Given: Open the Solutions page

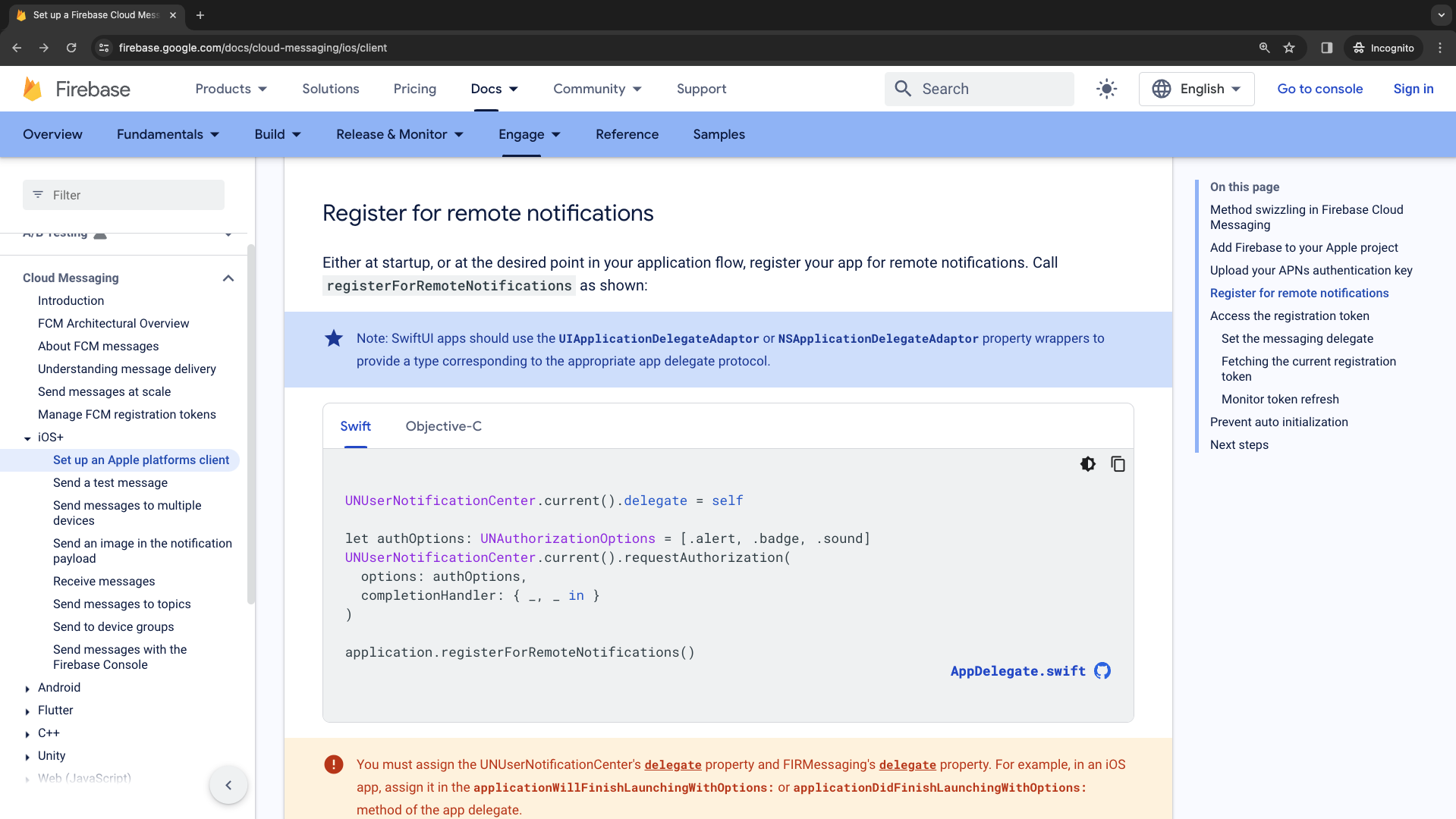Looking at the screenshot, I should point(331,89).
